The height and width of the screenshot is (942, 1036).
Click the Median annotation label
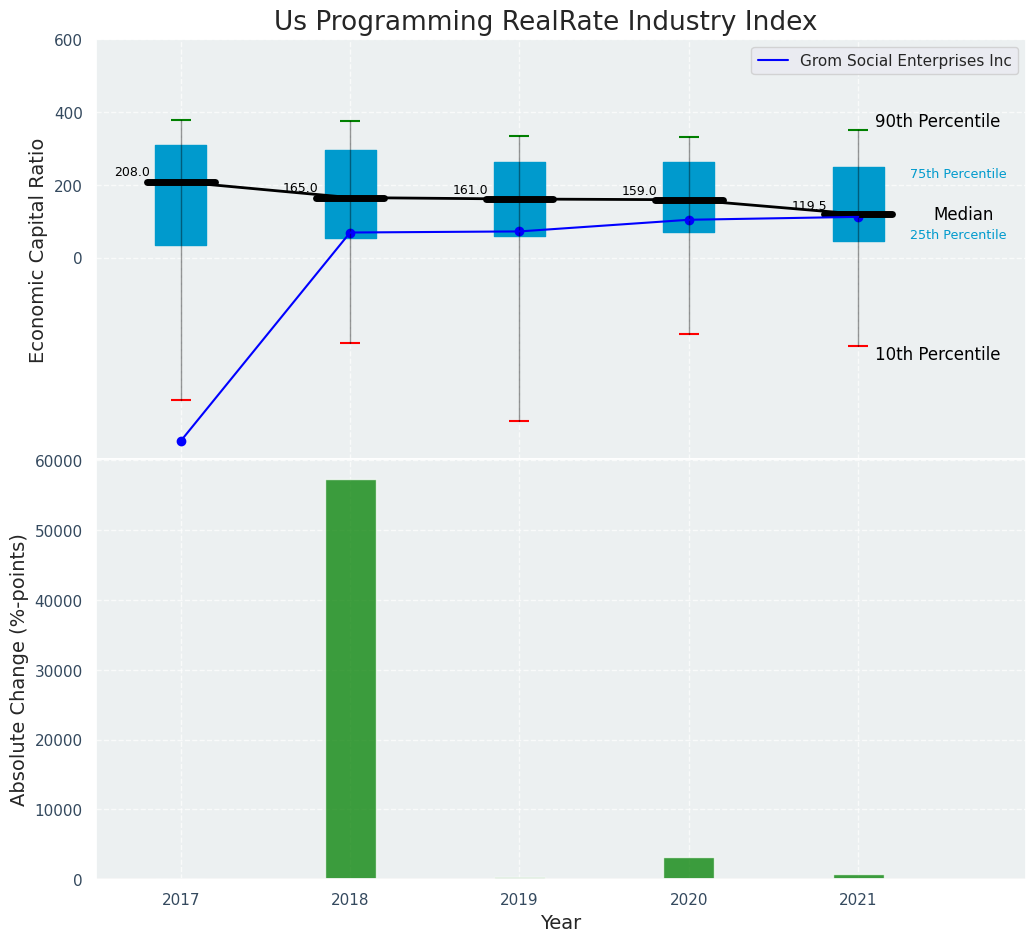pyautogui.click(x=963, y=214)
